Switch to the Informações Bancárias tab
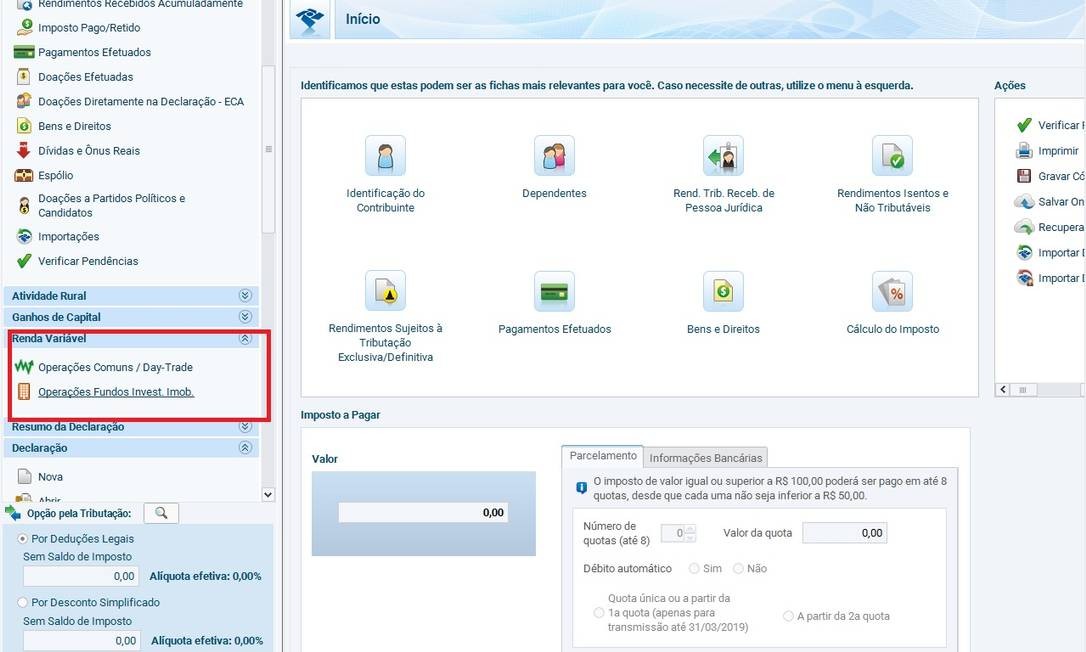1086x652 pixels. click(x=705, y=458)
